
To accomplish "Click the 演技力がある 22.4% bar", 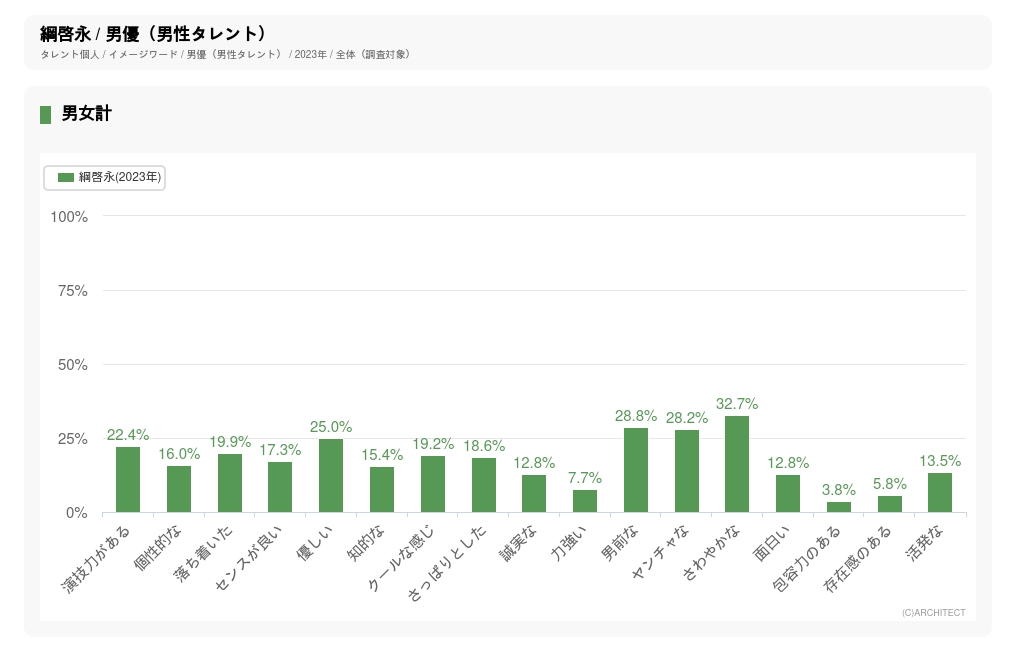I will click(128, 480).
